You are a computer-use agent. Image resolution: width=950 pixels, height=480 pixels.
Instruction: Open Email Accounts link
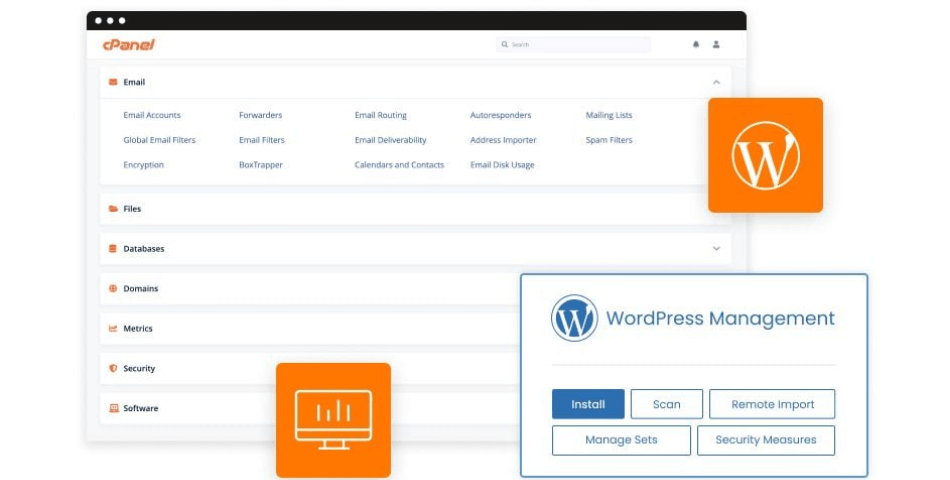[x=152, y=115]
